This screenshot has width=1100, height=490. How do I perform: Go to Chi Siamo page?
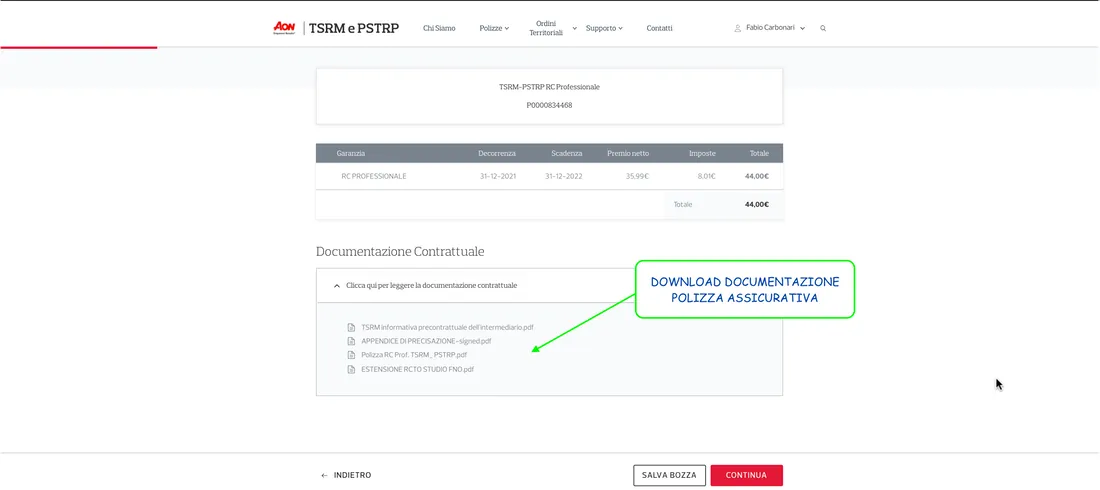[x=439, y=28]
